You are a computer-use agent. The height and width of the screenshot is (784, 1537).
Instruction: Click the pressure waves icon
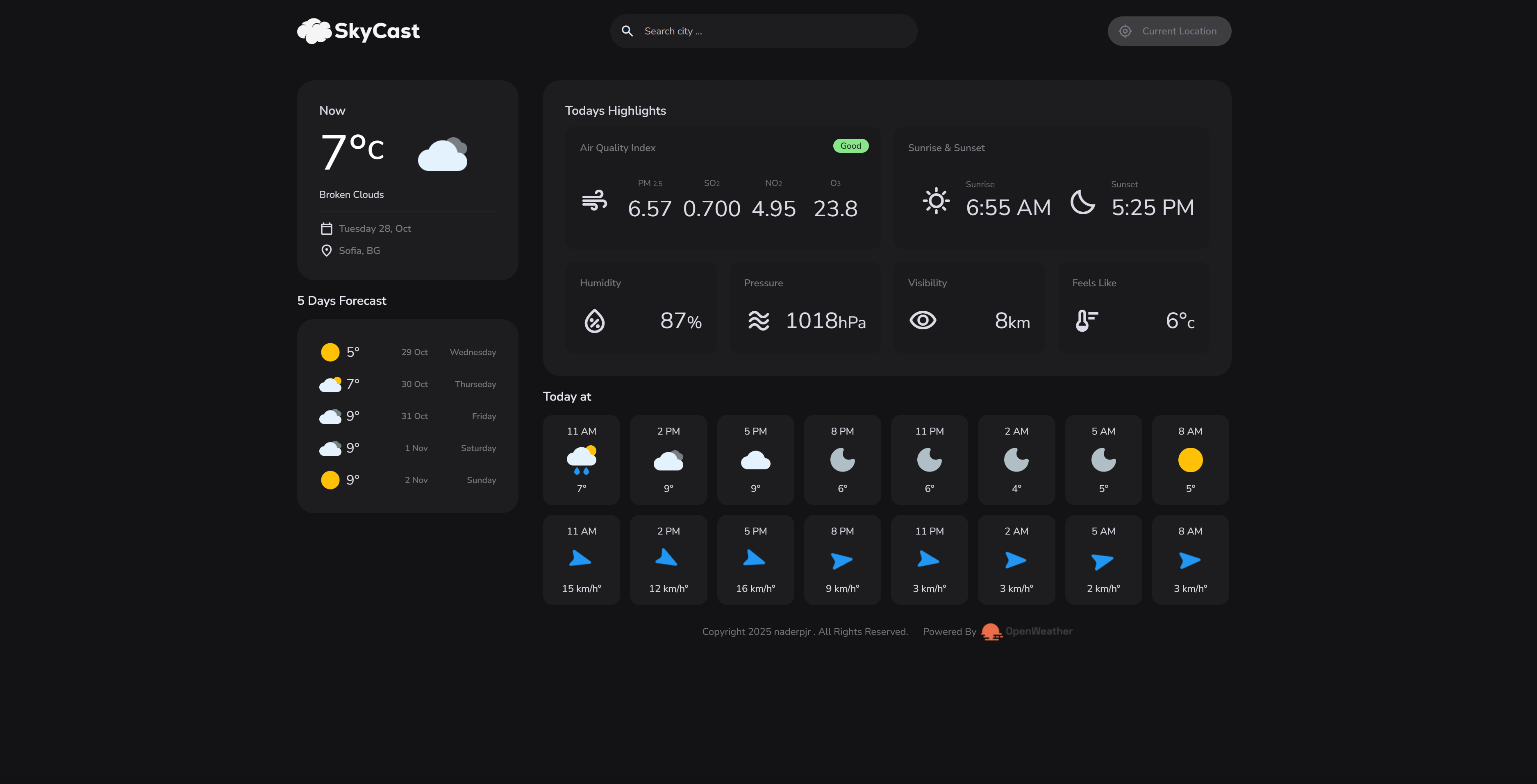tap(759, 321)
